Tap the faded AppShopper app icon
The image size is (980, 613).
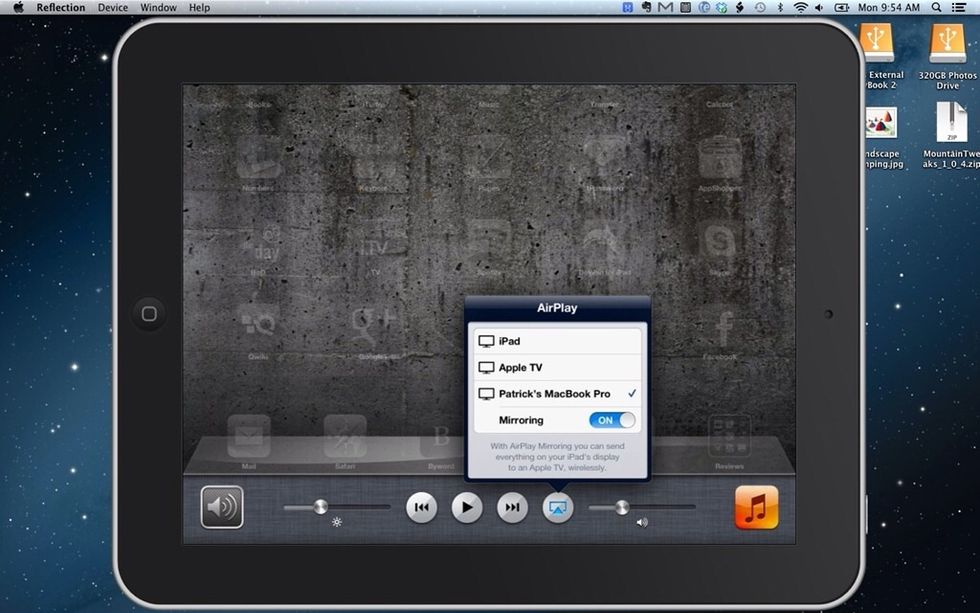(x=720, y=159)
